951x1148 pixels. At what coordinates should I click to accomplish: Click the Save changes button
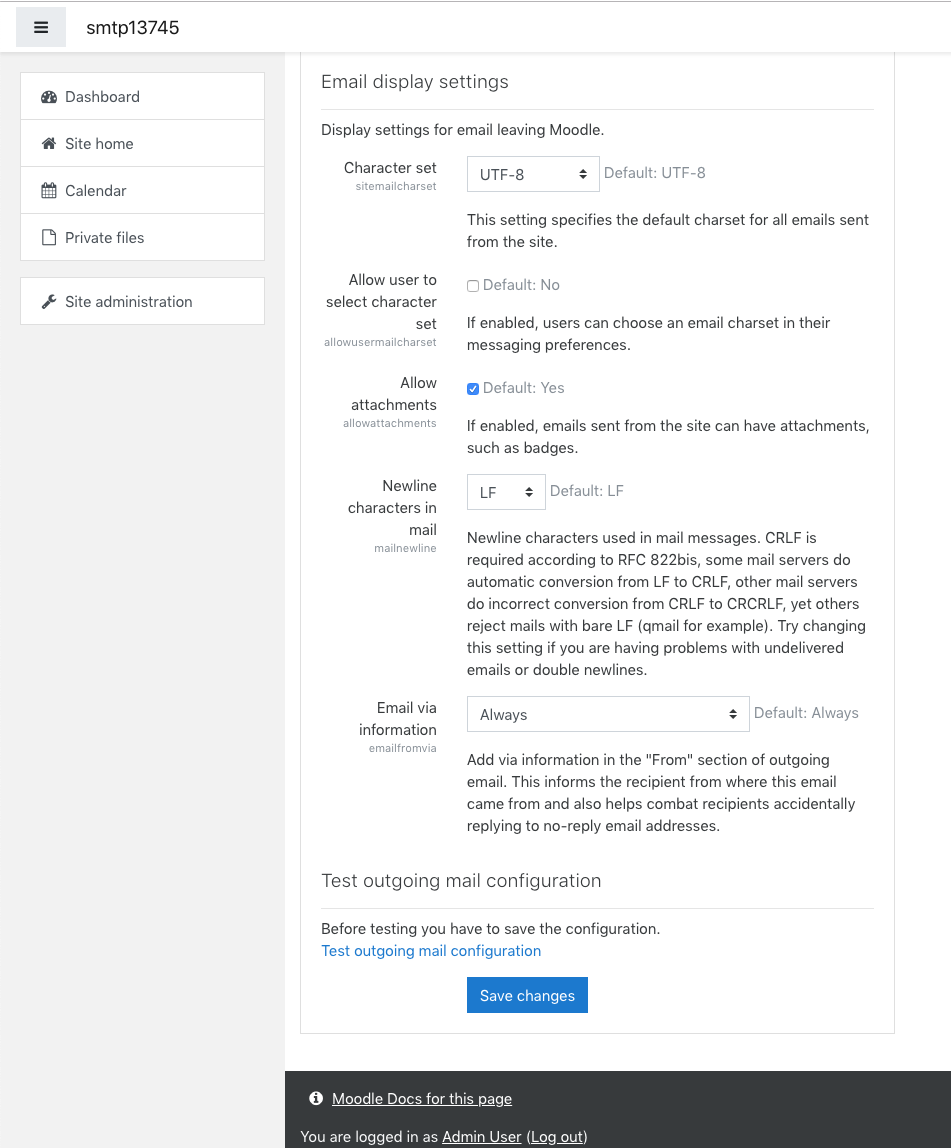tap(527, 995)
